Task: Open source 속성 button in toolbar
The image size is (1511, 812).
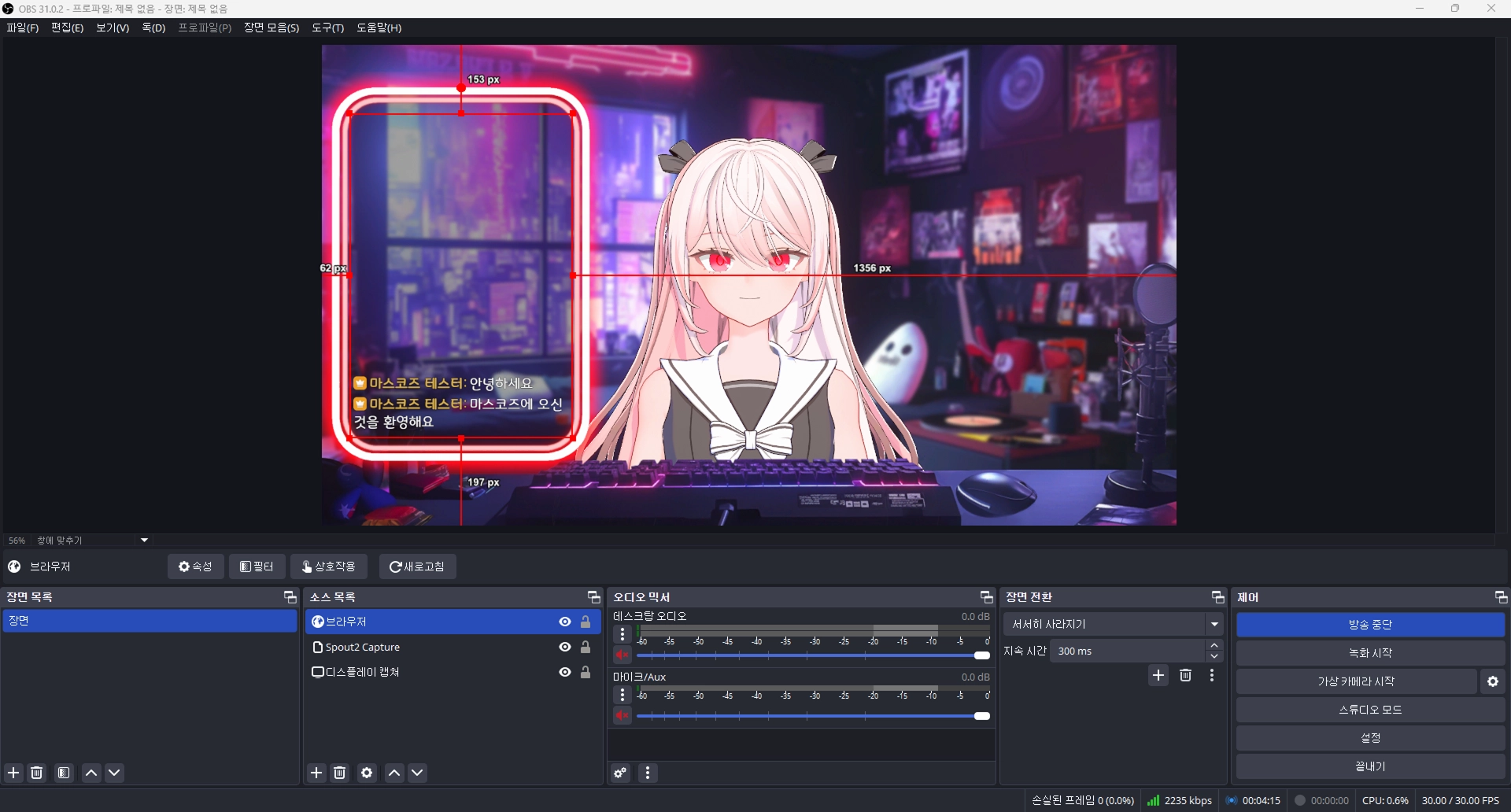Action: coord(196,567)
